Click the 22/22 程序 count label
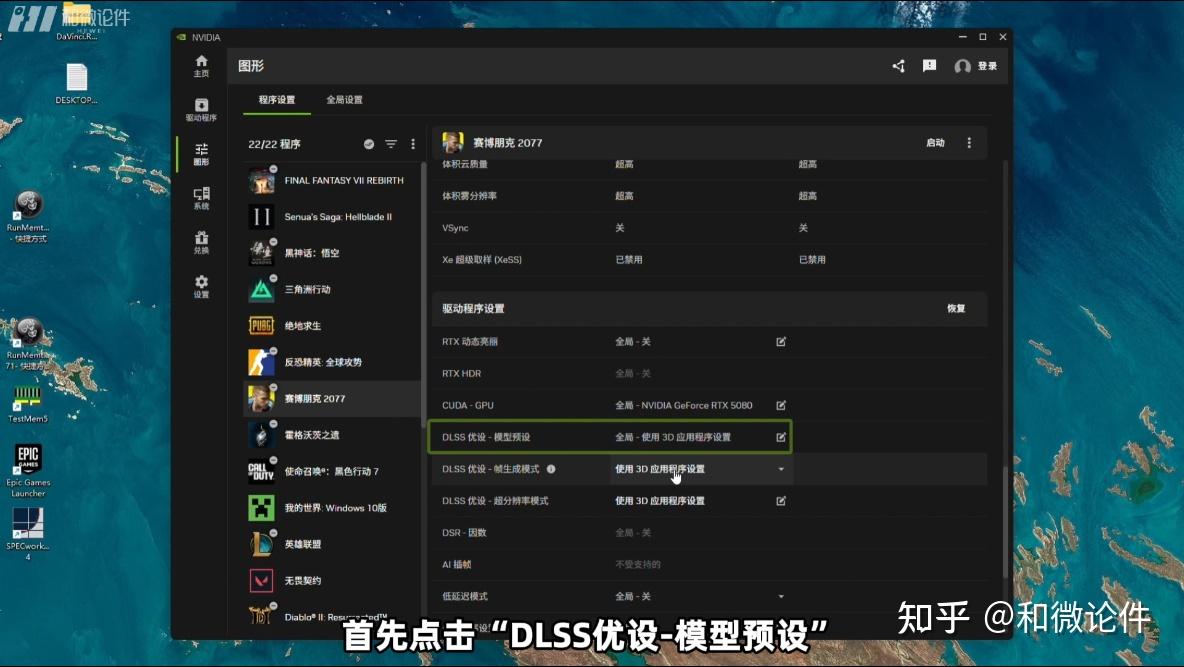 coord(274,144)
